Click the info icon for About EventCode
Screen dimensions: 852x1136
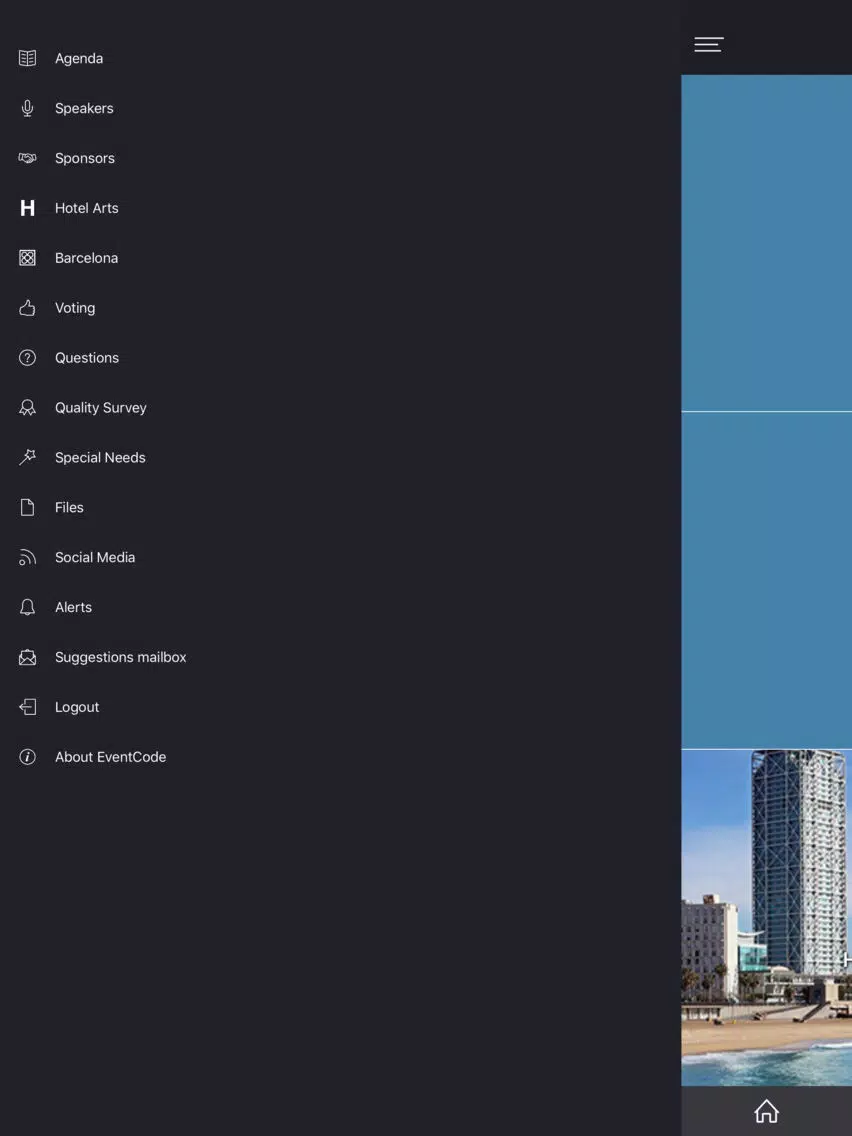pos(27,757)
